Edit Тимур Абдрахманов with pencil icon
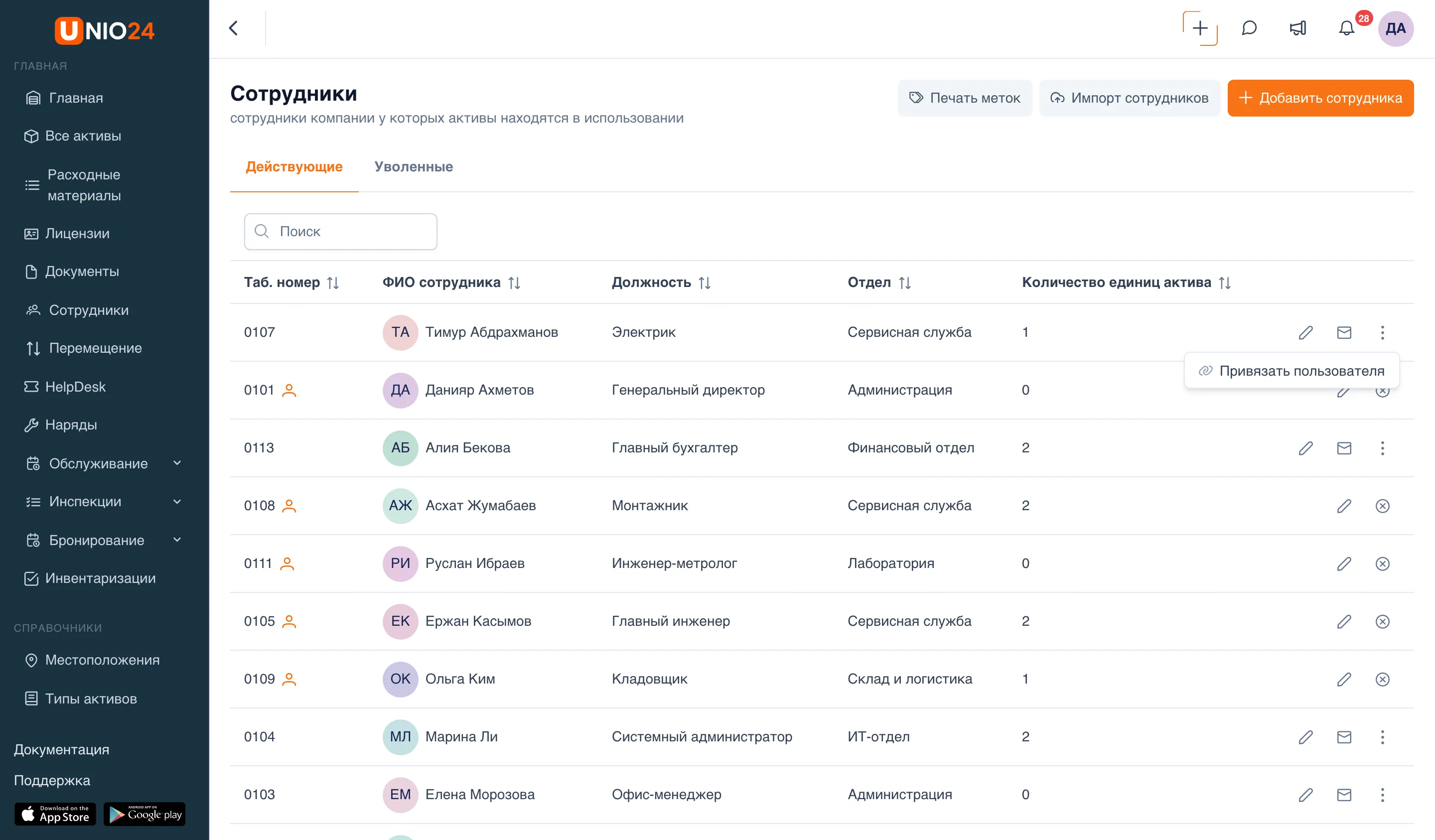 point(1306,333)
